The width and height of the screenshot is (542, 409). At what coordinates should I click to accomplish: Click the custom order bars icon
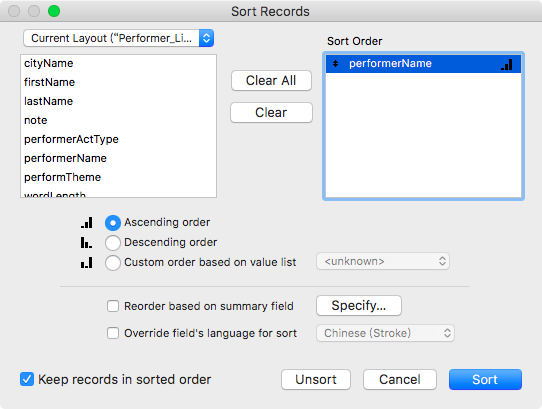click(86, 262)
